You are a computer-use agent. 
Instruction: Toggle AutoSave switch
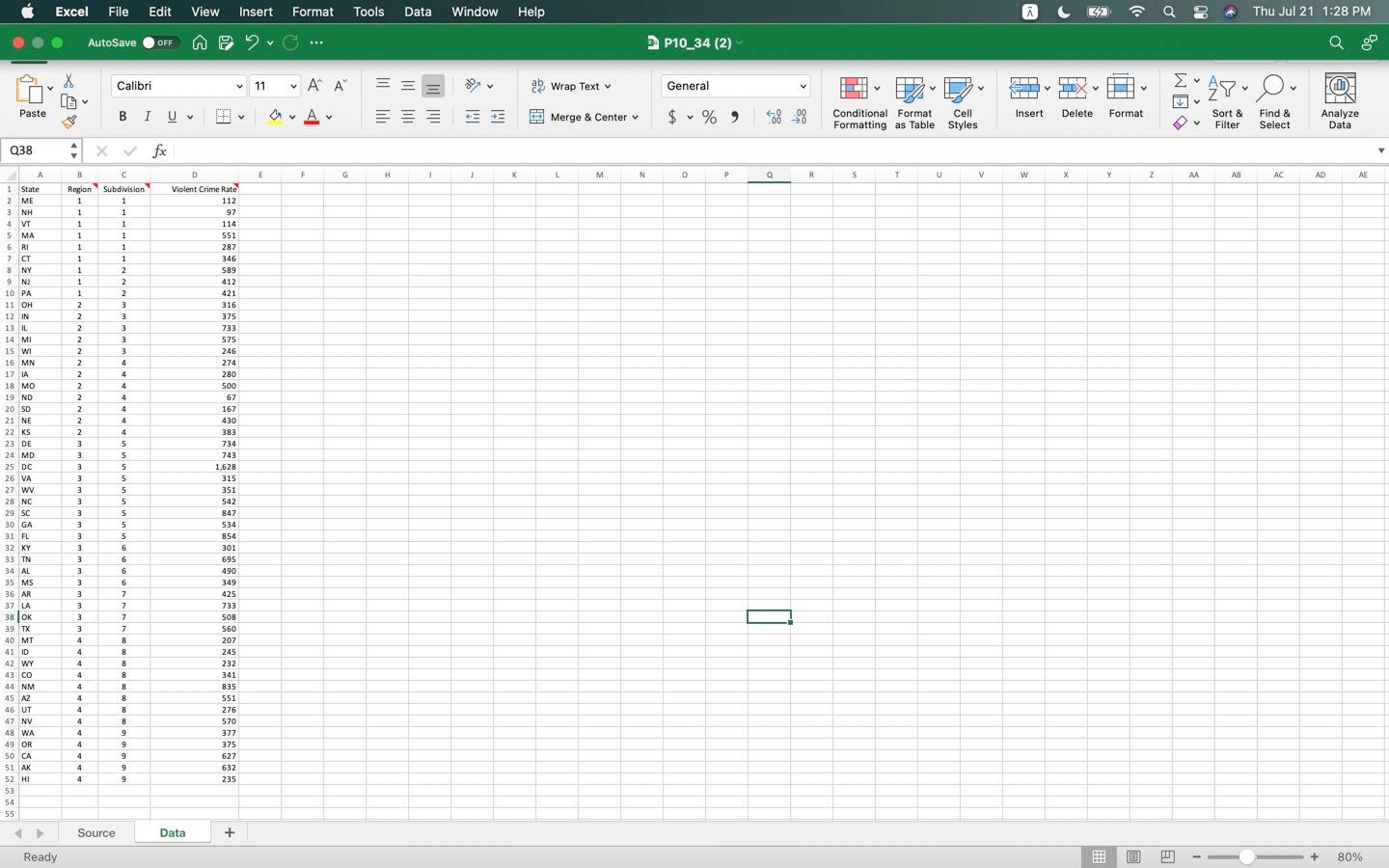click(x=159, y=42)
